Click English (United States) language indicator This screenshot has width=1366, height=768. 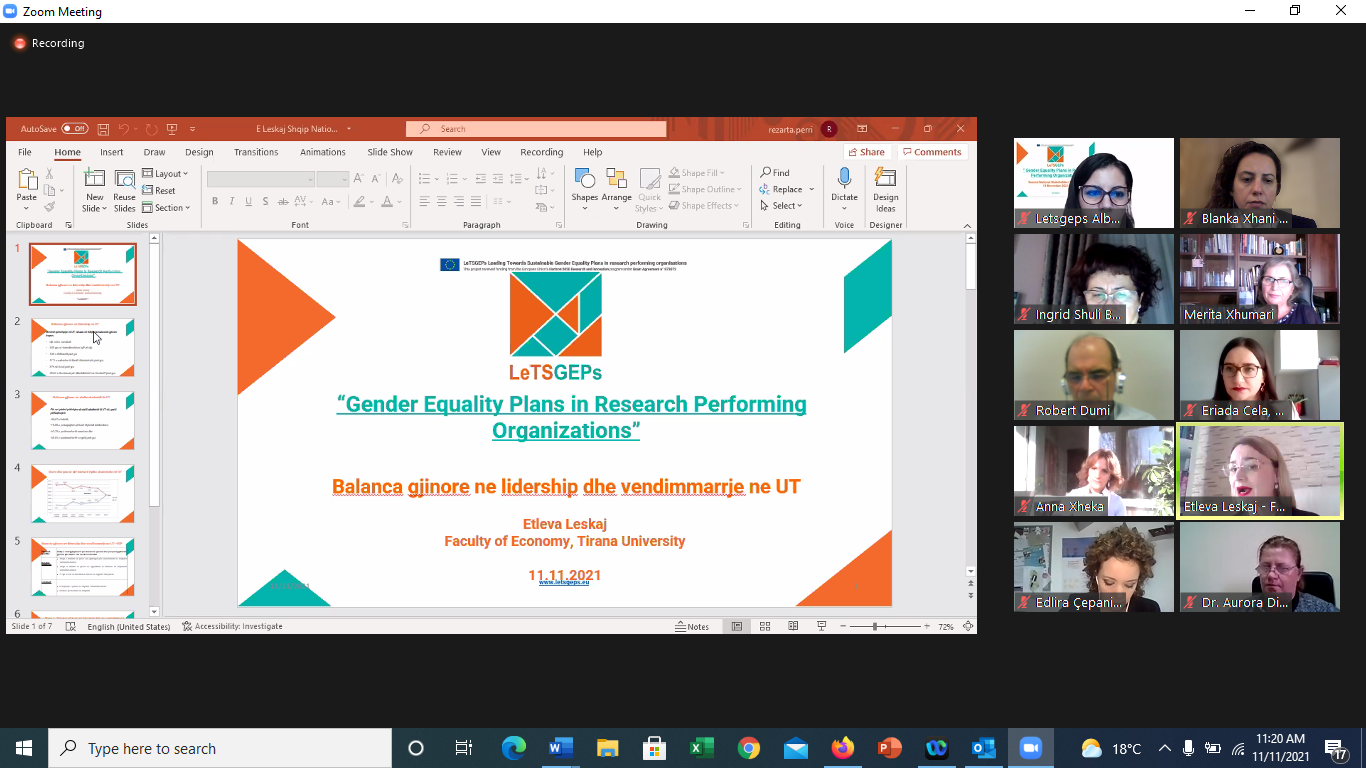pyautogui.click(x=129, y=626)
